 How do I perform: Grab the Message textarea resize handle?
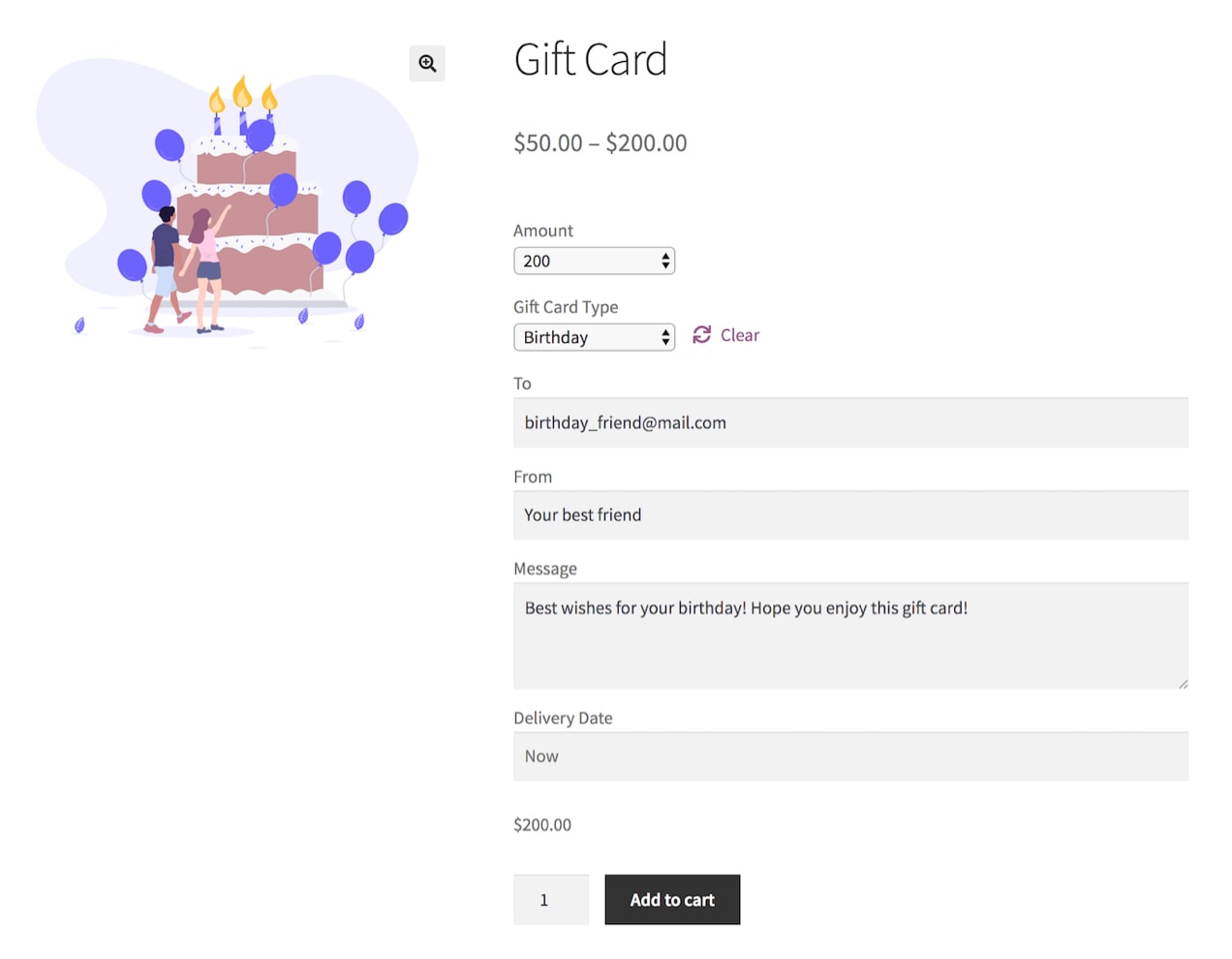point(1183,684)
